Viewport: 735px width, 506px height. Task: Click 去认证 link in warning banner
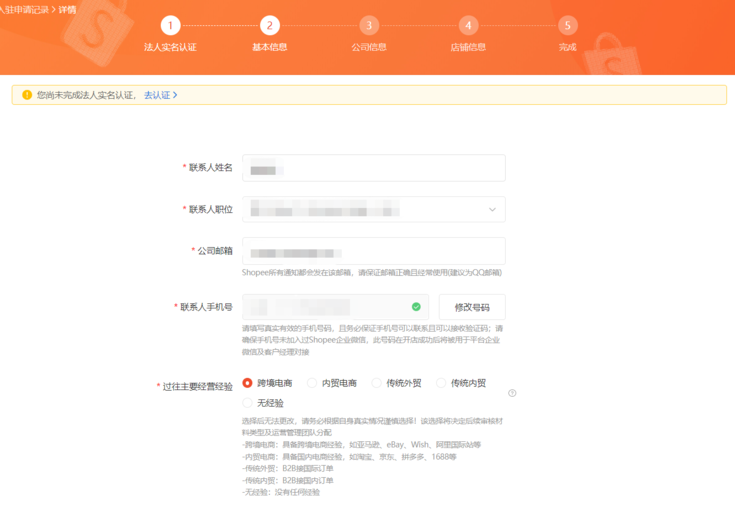160,95
